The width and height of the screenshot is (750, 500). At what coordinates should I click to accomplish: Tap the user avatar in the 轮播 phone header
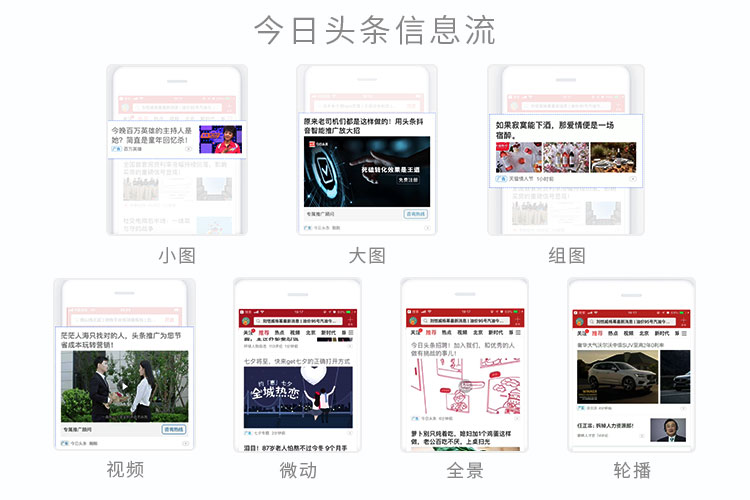[x=580, y=322]
